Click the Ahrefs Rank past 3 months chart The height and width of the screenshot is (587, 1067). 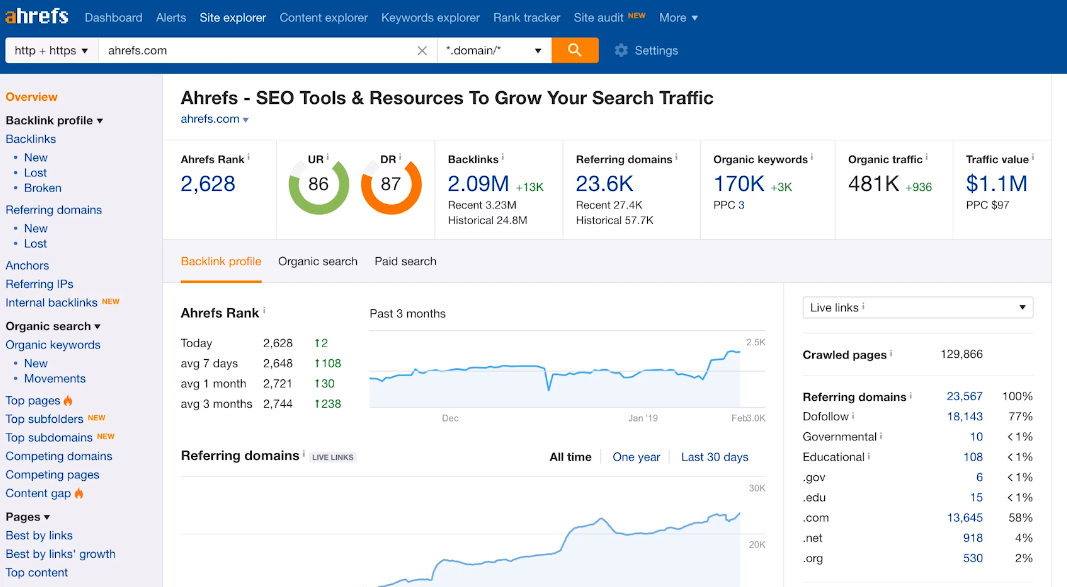coord(568,371)
